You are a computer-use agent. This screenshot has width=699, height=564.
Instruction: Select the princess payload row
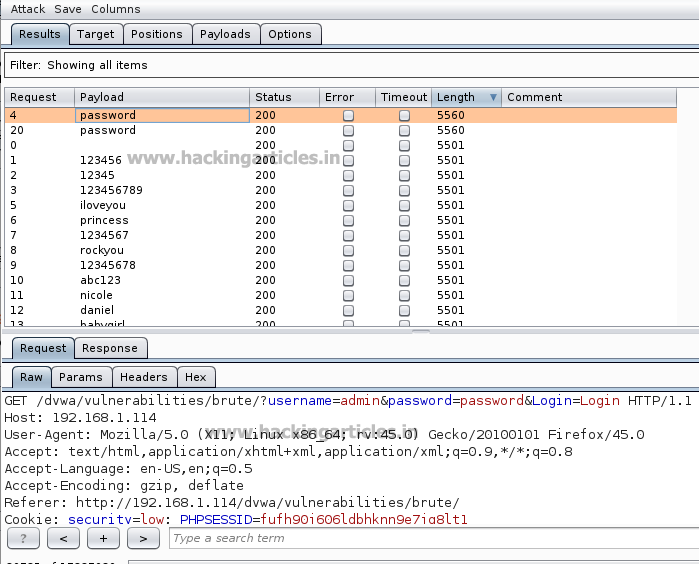(x=341, y=220)
